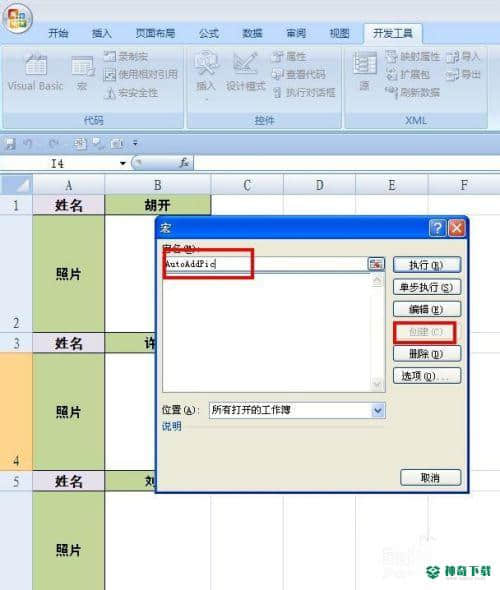Click View Code (查看代码) icon
The width and height of the screenshot is (500, 590).
[299, 75]
